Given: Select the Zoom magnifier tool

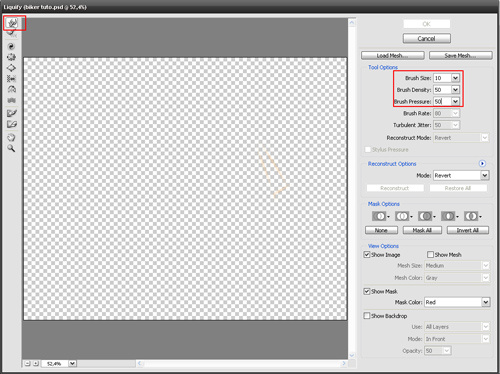Looking at the screenshot, I should 11,148.
